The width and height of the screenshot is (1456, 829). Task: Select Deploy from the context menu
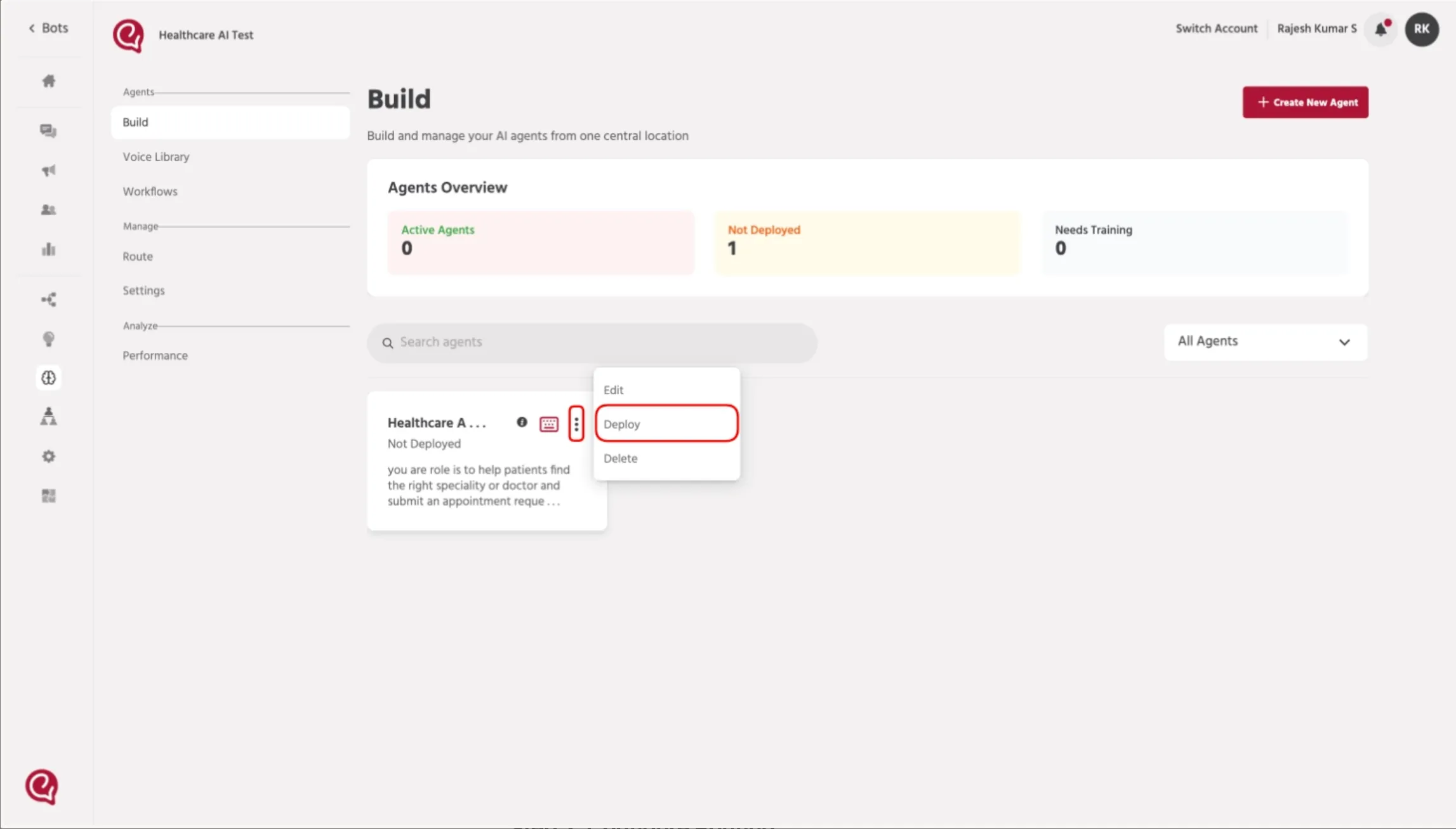tap(666, 423)
